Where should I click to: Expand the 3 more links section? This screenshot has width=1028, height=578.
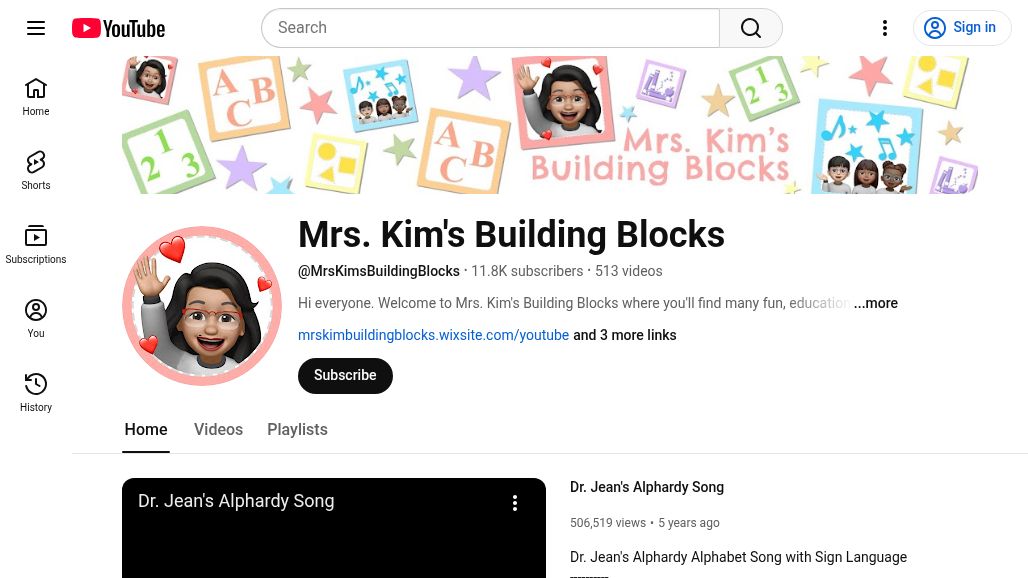(x=624, y=335)
